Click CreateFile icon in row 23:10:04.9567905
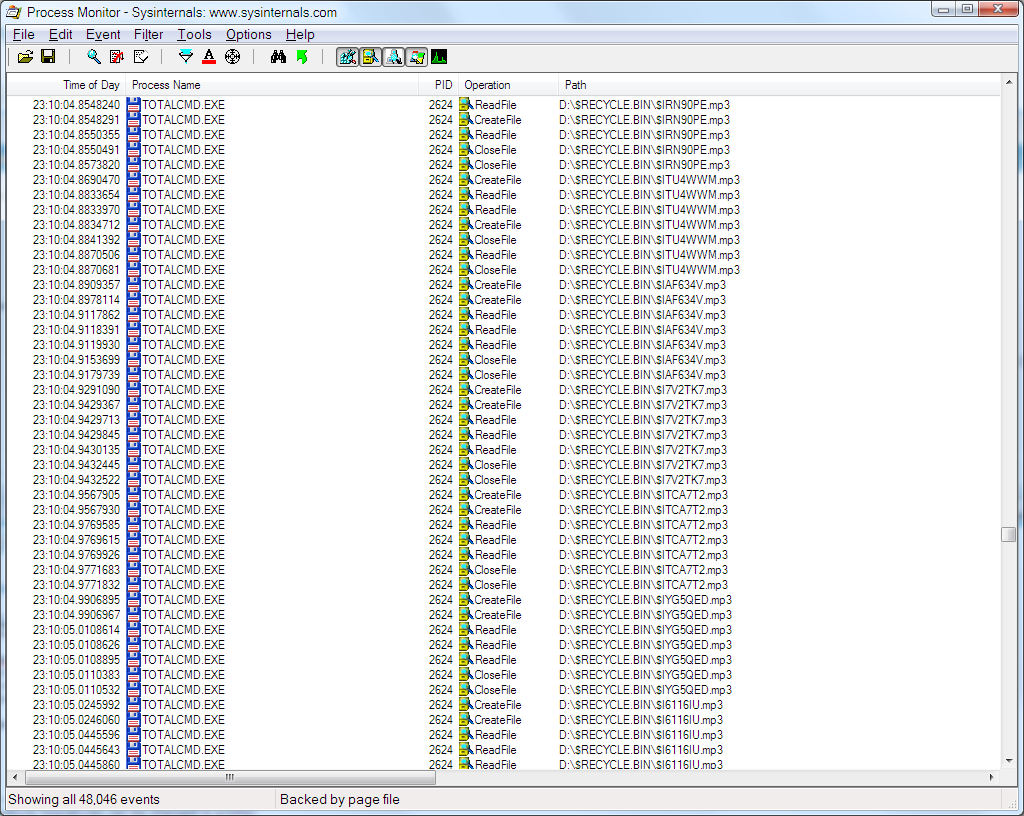 coord(466,495)
